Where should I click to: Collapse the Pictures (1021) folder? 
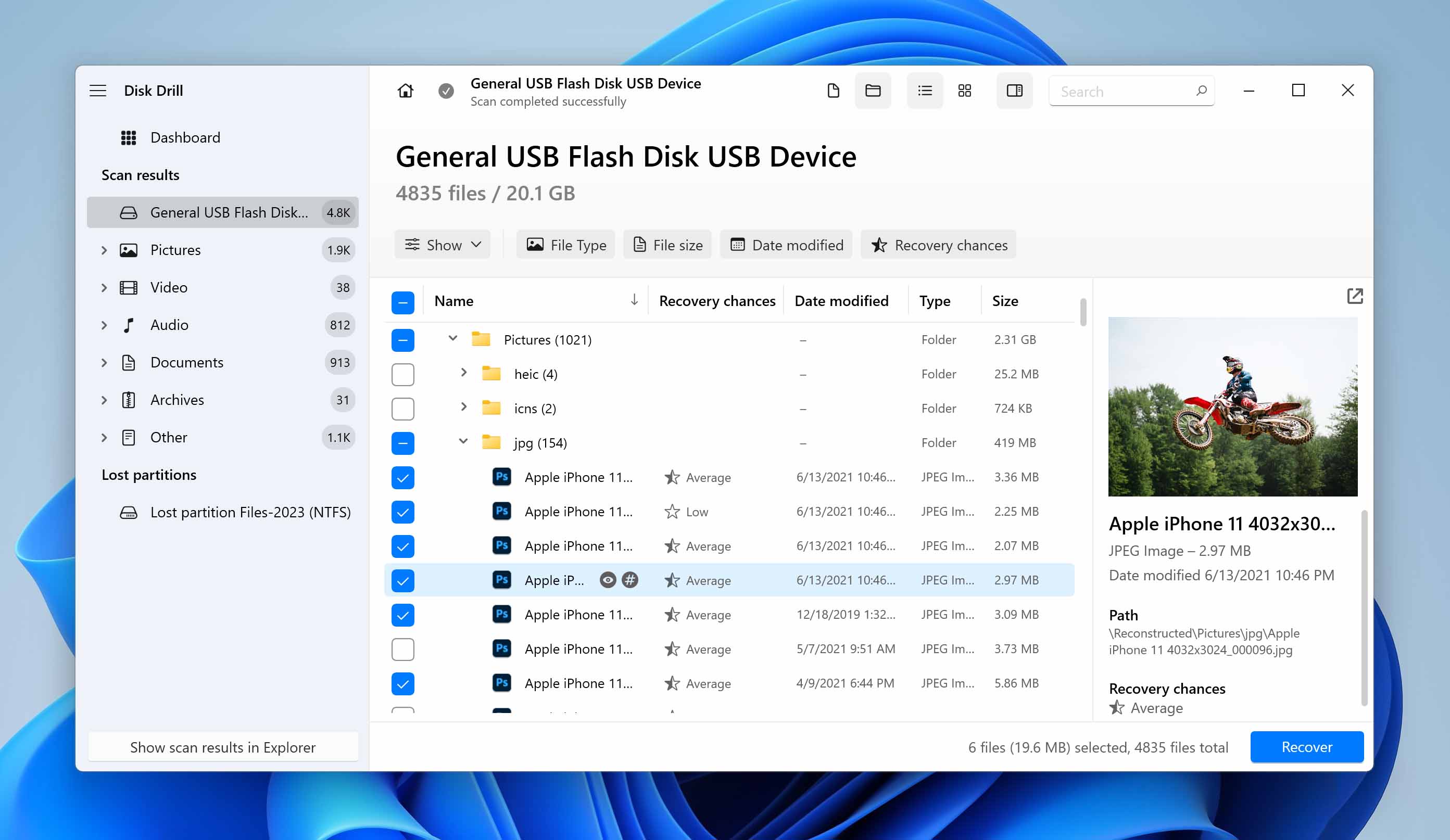point(453,338)
